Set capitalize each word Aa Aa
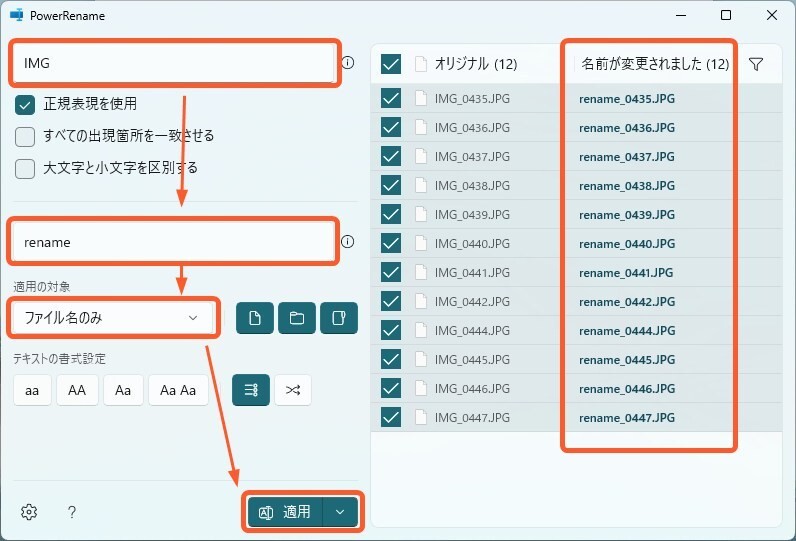Screen dimensions: 796x541 [x=178, y=390]
